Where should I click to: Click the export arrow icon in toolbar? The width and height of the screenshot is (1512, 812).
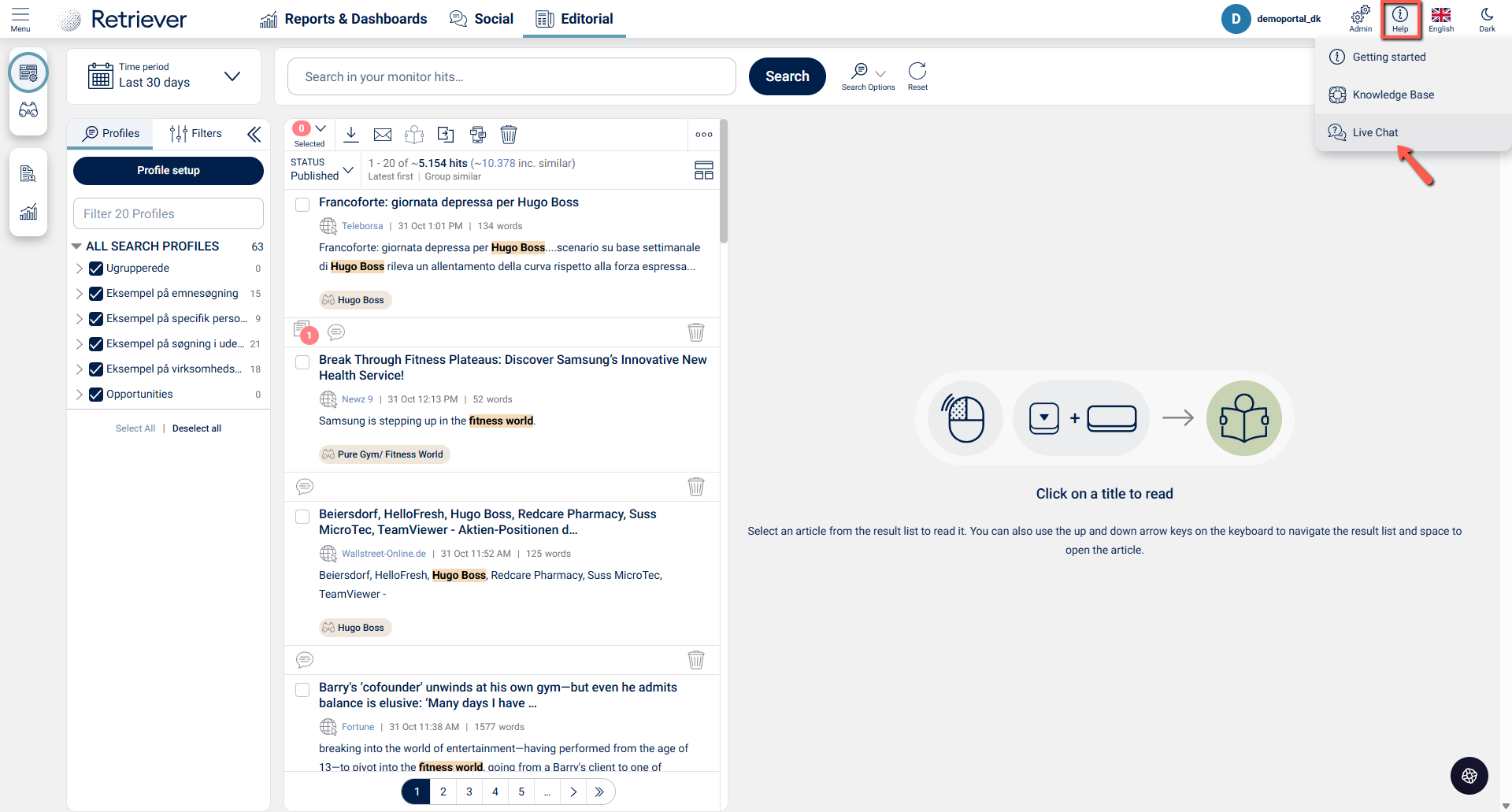(446, 135)
